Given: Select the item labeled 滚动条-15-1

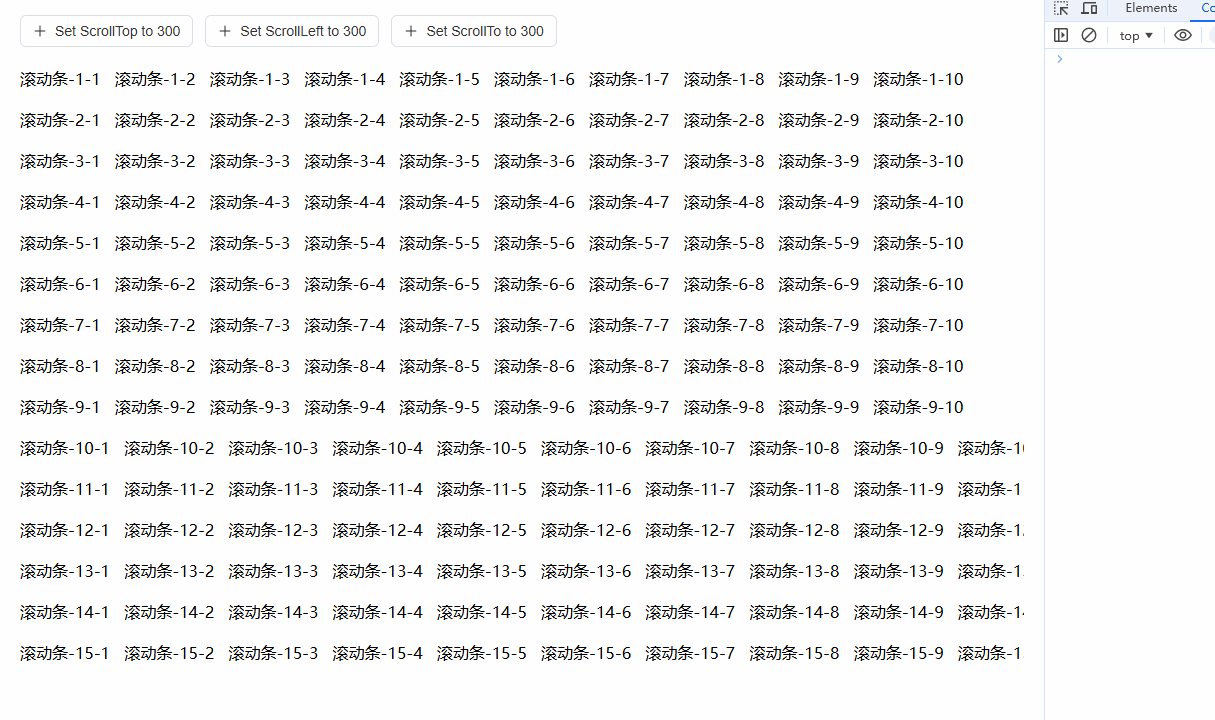Looking at the screenshot, I should tap(64, 653).
